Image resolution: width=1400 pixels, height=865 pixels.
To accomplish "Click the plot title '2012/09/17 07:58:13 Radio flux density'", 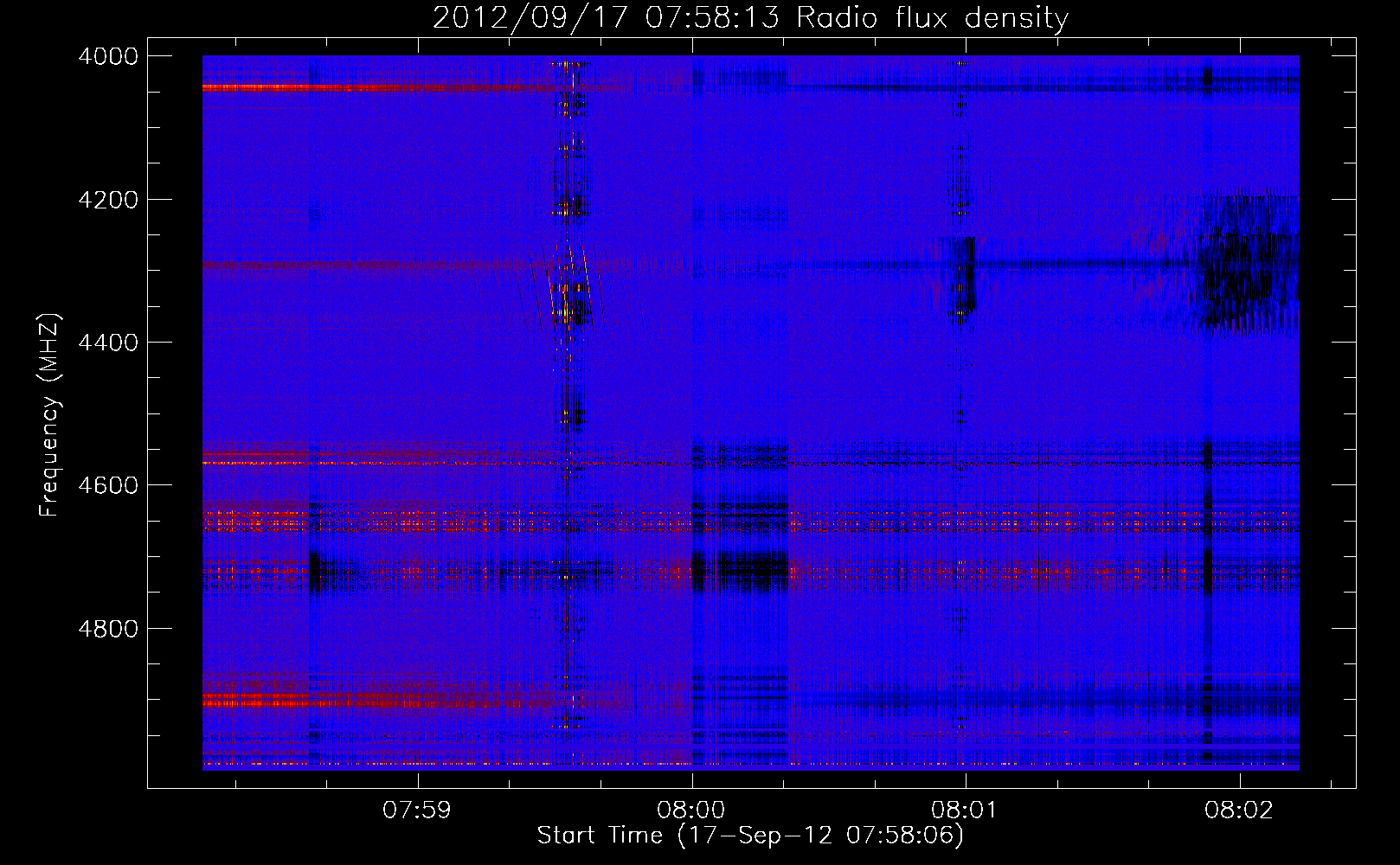I will click(750, 18).
